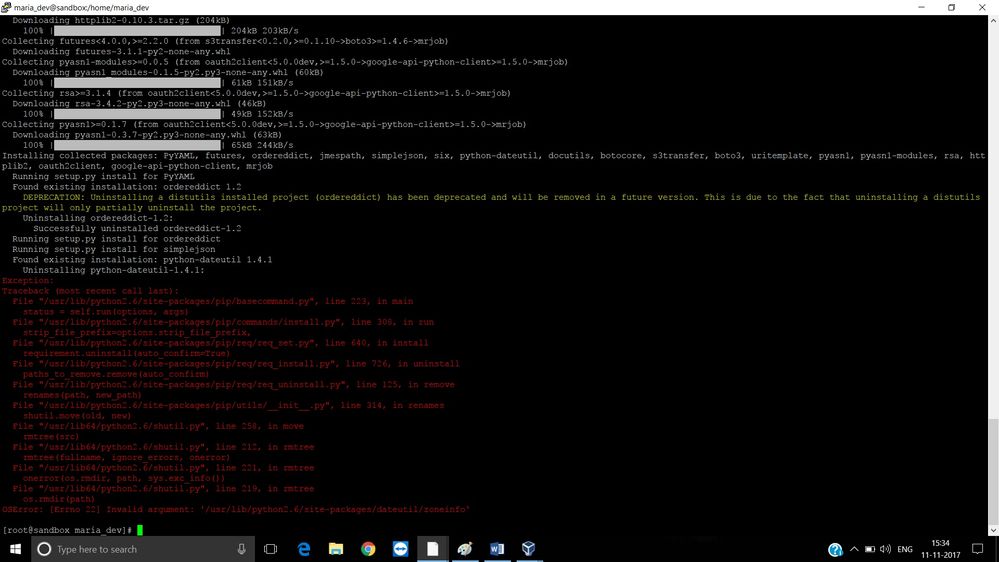Viewport: 999px width, 562px height.
Task: Click the PuTTY icon in the title bar
Action: tap(6, 7)
